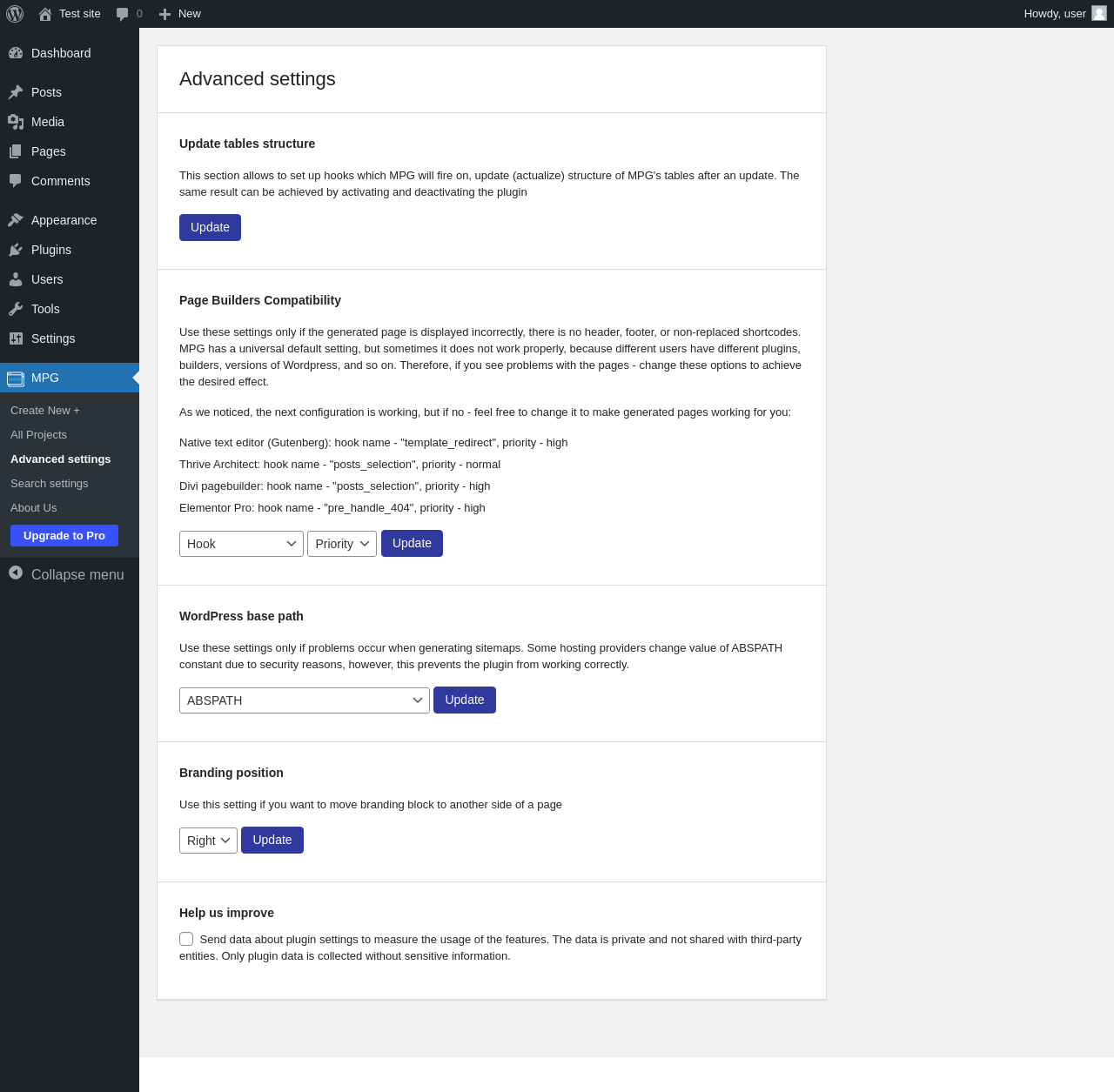Open the Test site home icon
Screen dimensions: 1114x1092
pos(45,14)
